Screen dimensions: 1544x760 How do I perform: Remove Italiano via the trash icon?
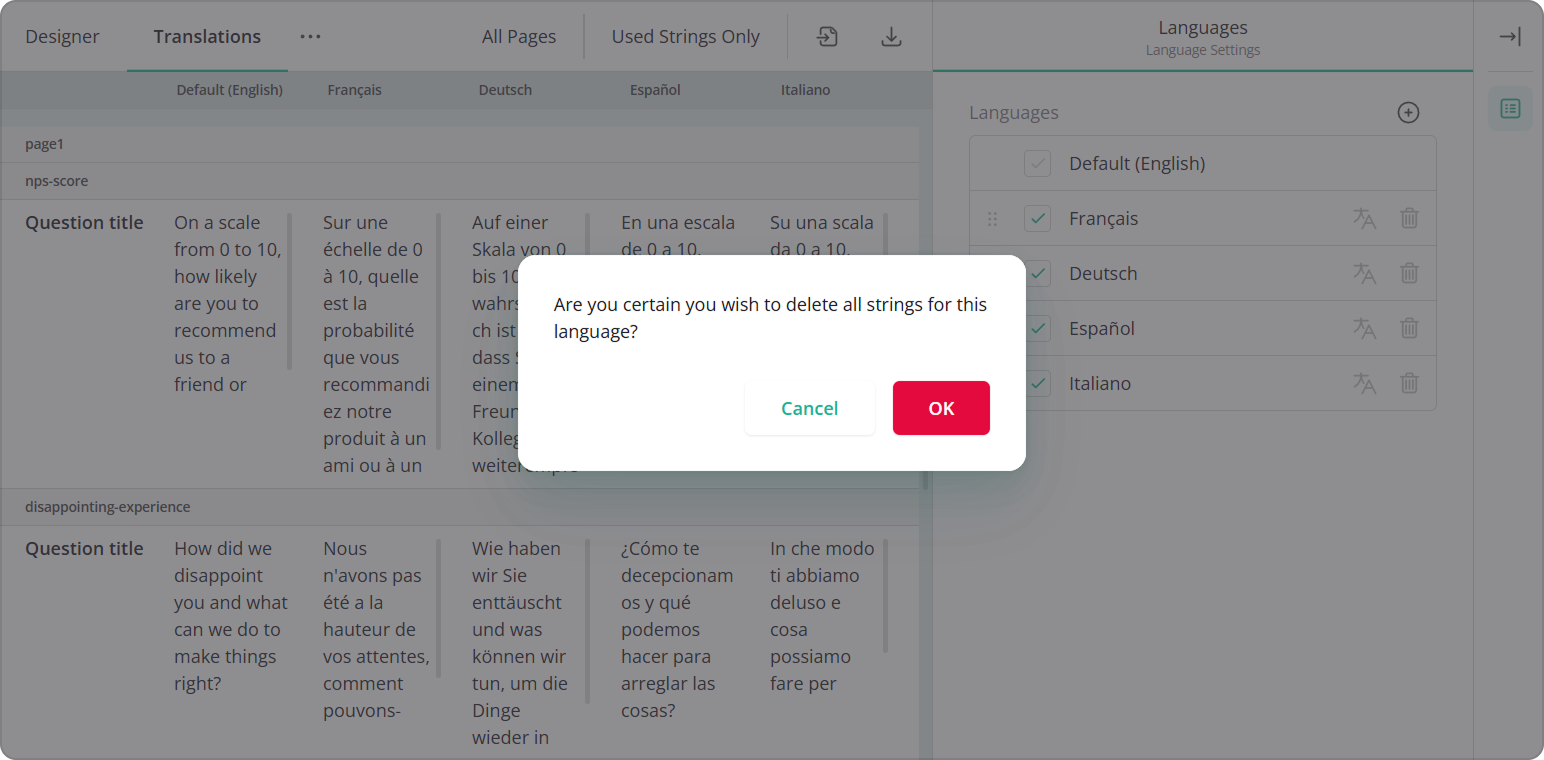tap(1409, 383)
